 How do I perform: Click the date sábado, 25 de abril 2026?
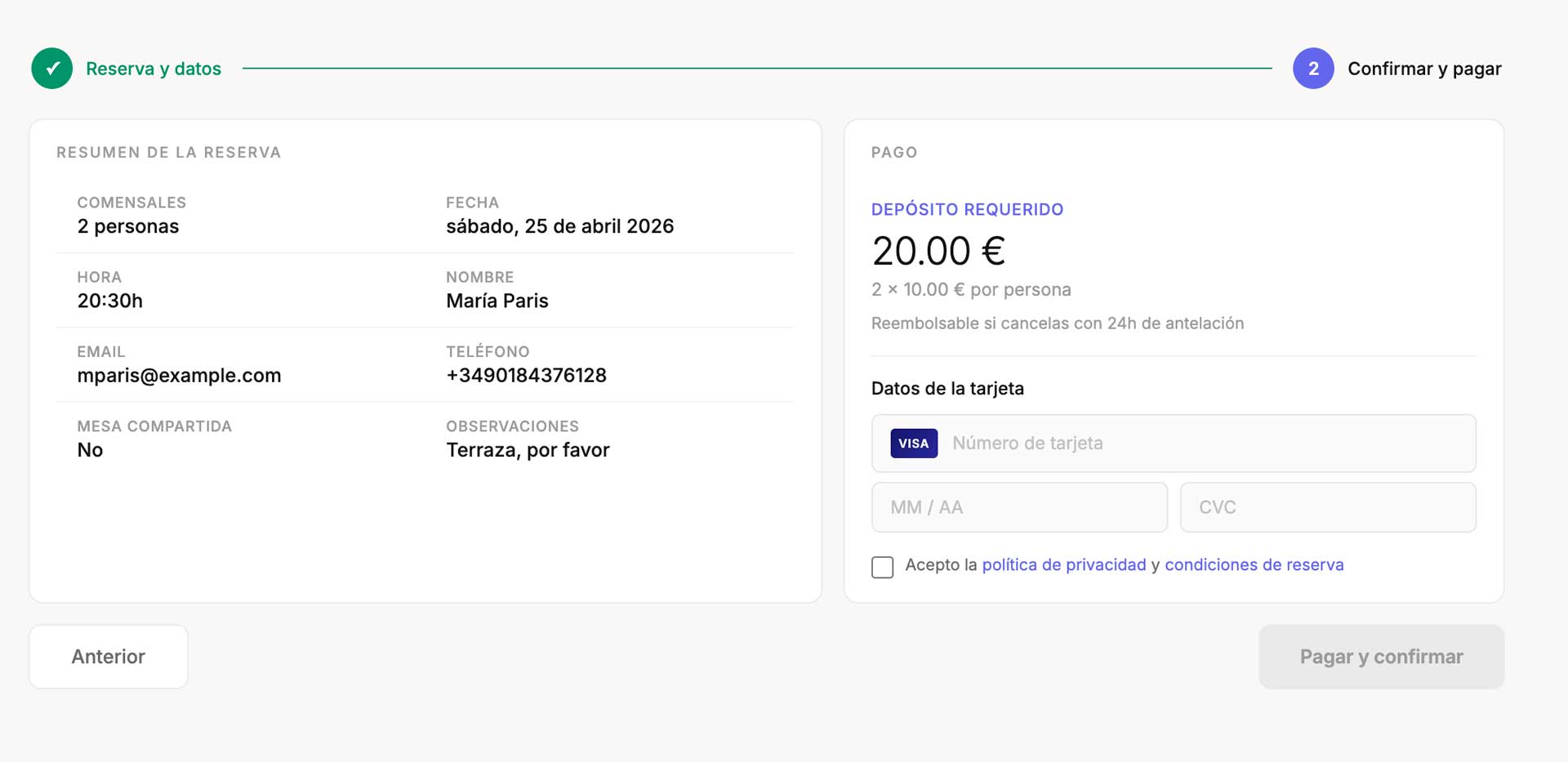[x=559, y=226]
